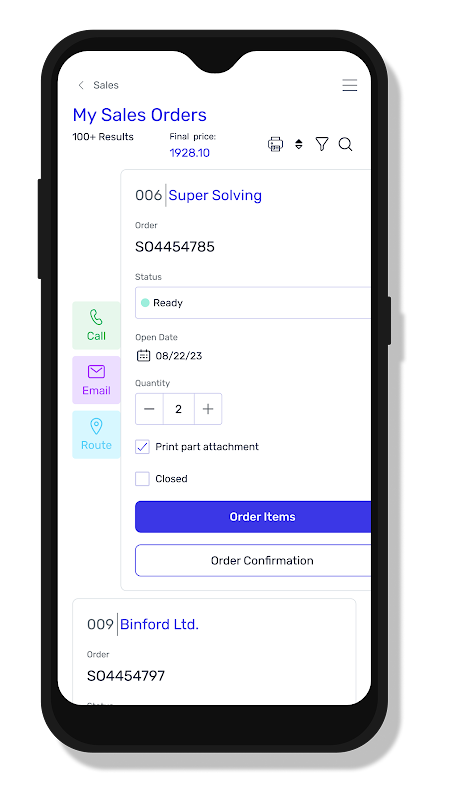The height and width of the screenshot is (800, 450).
Task: Uncheck Print part attachment checkbox
Action: pyautogui.click(x=142, y=447)
